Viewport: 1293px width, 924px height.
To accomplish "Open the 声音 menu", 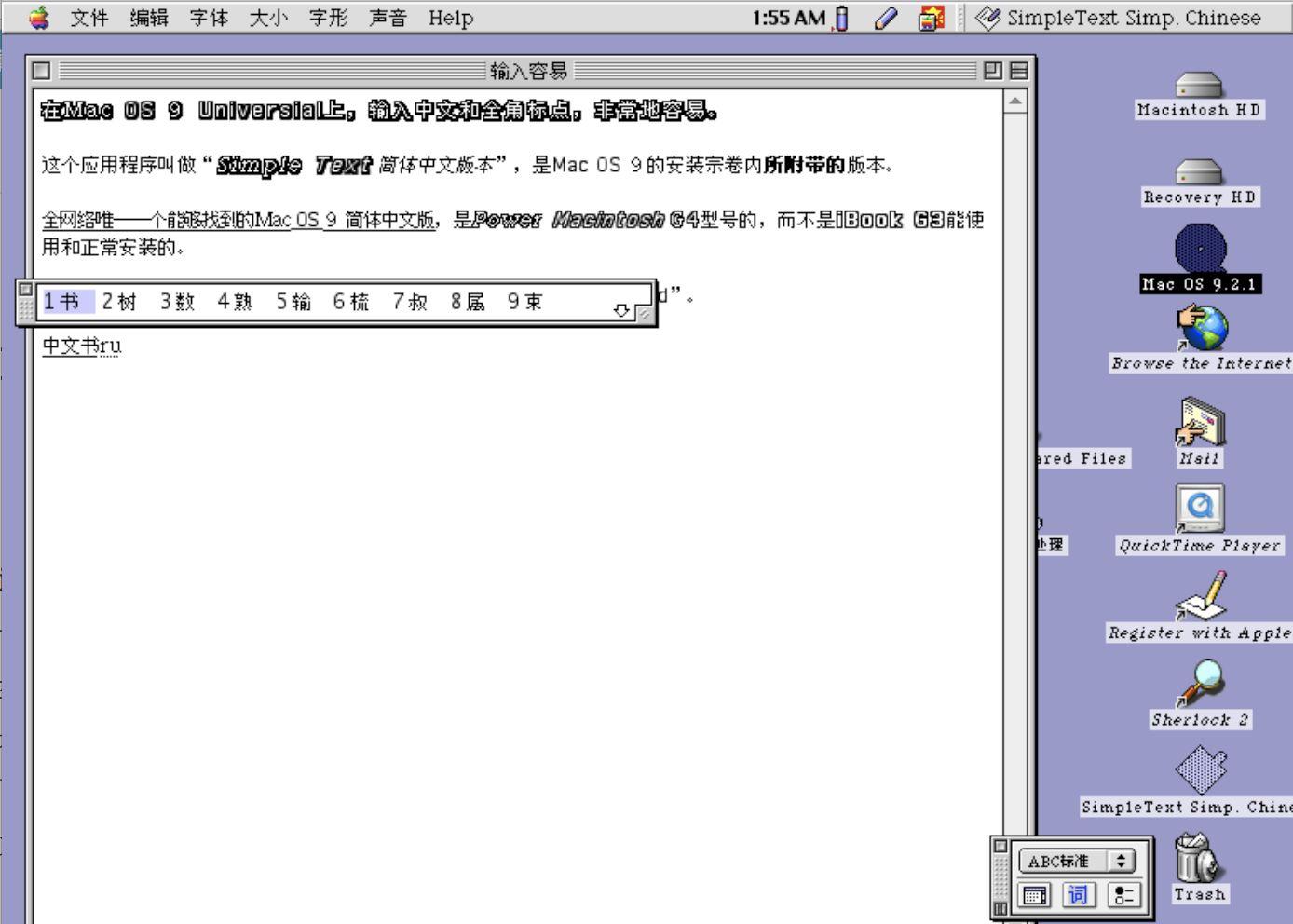I will coord(388,18).
